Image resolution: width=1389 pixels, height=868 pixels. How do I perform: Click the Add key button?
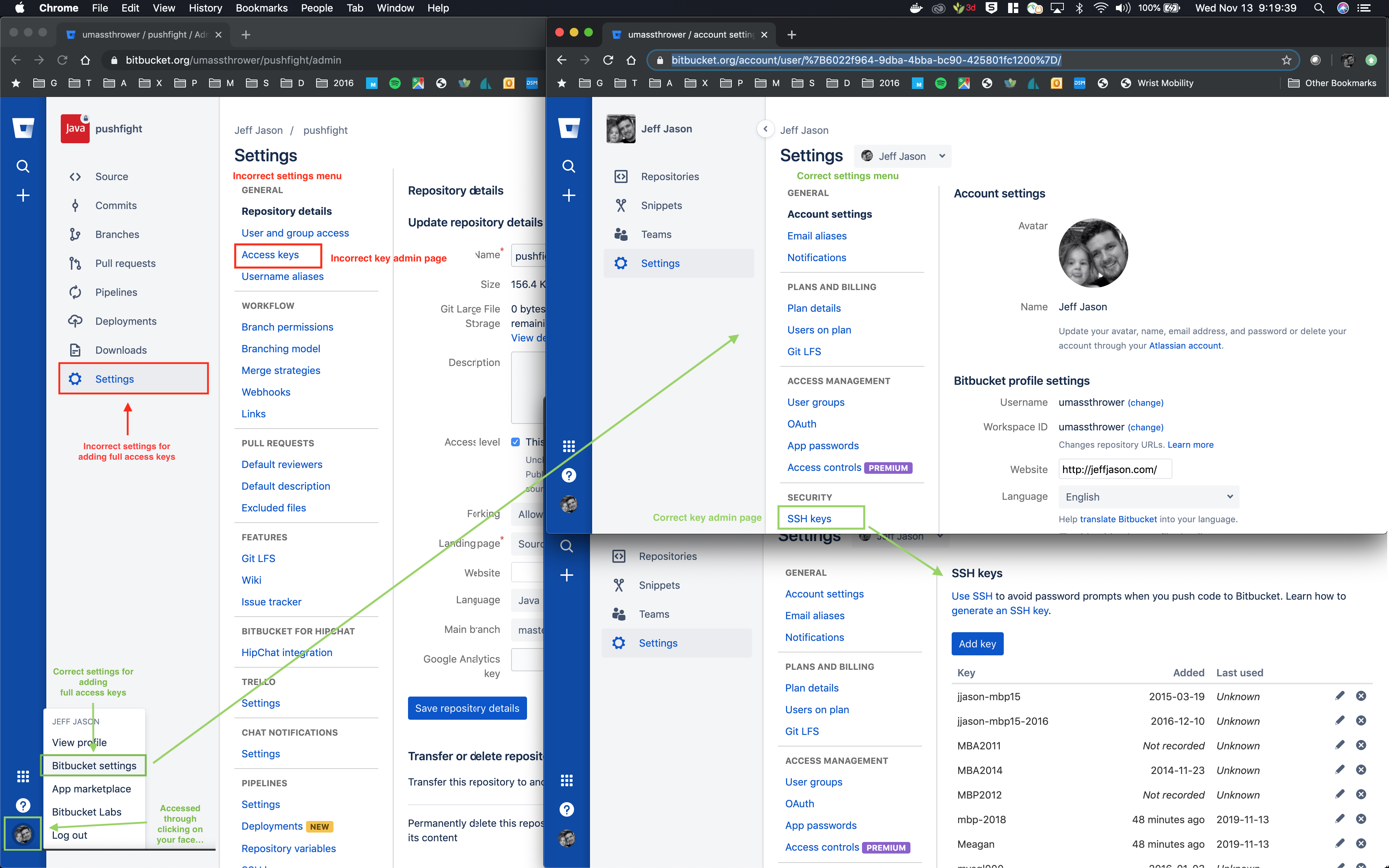[x=977, y=643]
